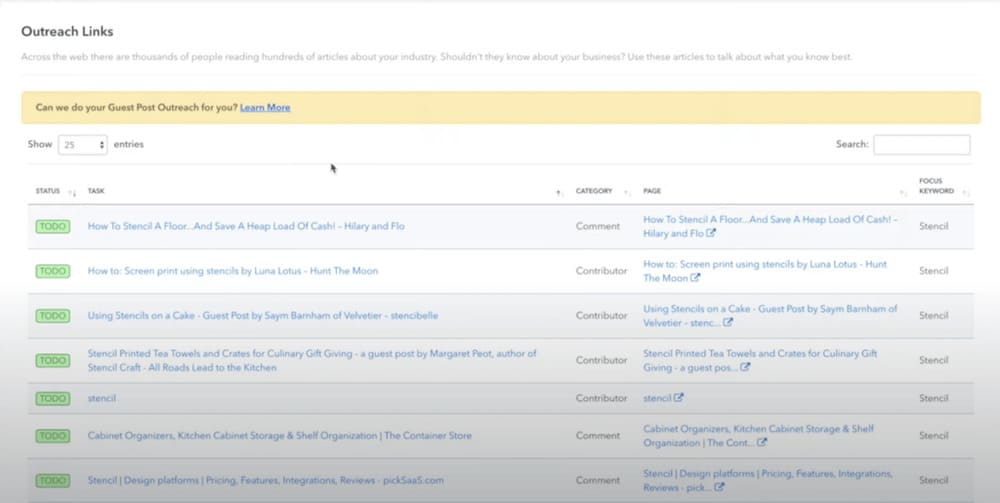Open the 'stencil' task link

102,398
